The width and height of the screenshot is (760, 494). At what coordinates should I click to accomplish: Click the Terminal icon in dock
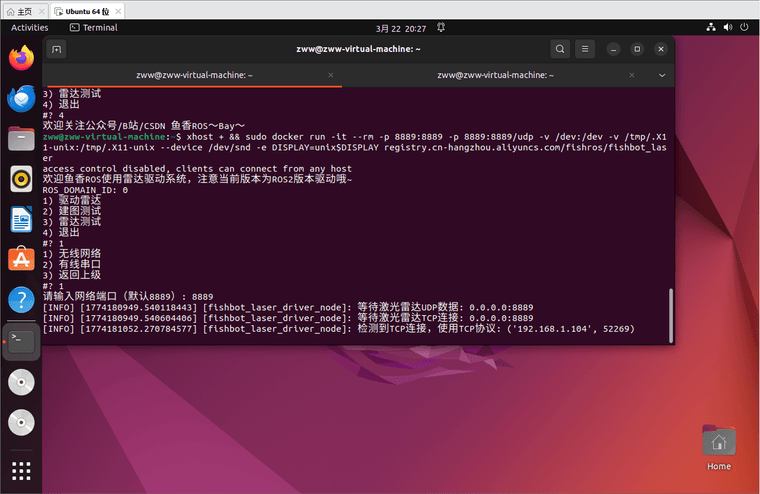point(21,342)
